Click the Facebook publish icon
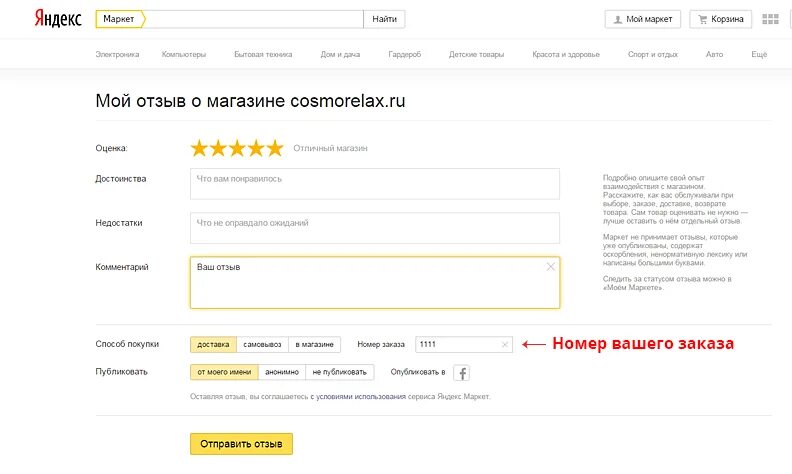This screenshot has width=792, height=474. coord(462,372)
